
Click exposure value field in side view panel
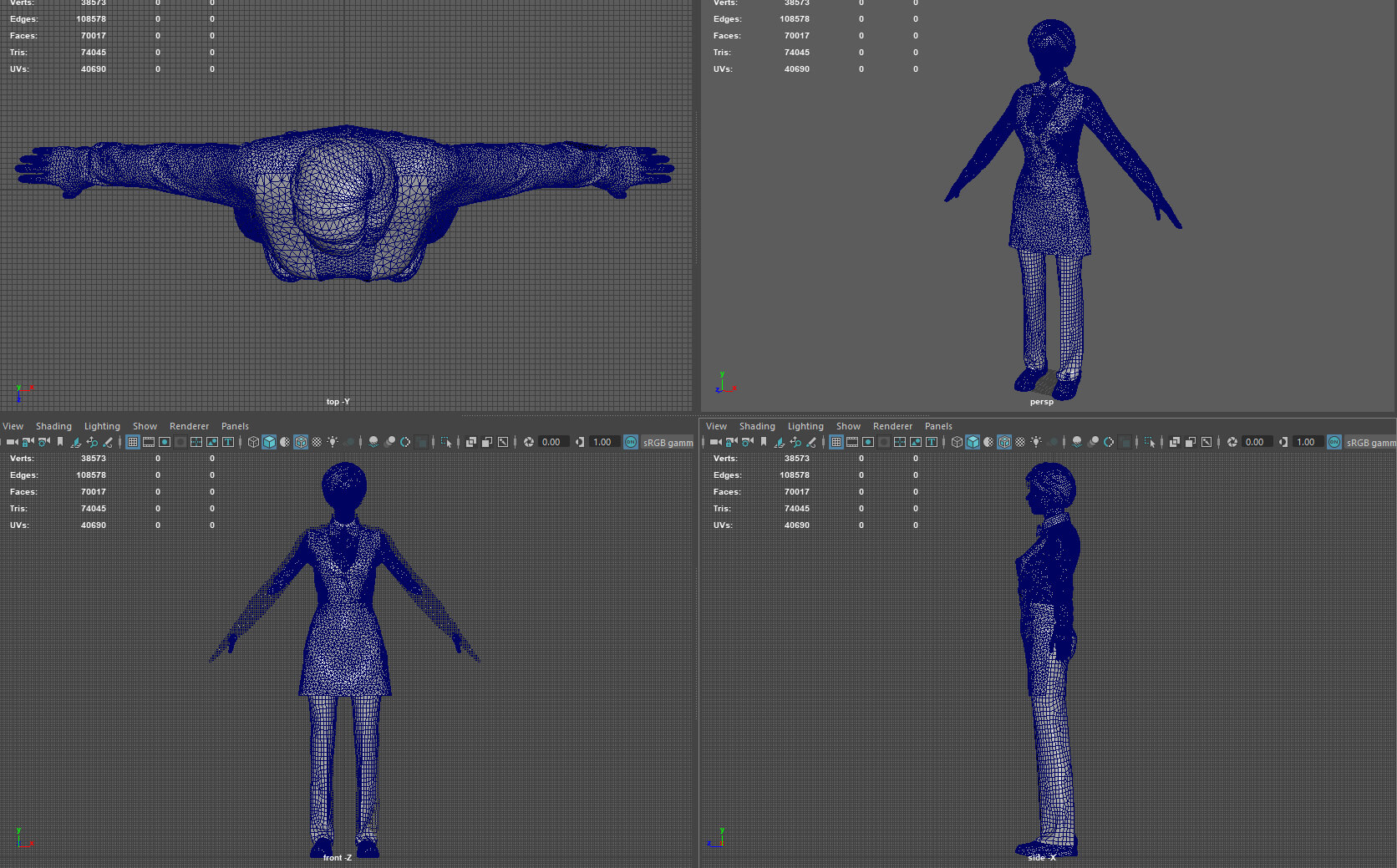click(1255, 442)
